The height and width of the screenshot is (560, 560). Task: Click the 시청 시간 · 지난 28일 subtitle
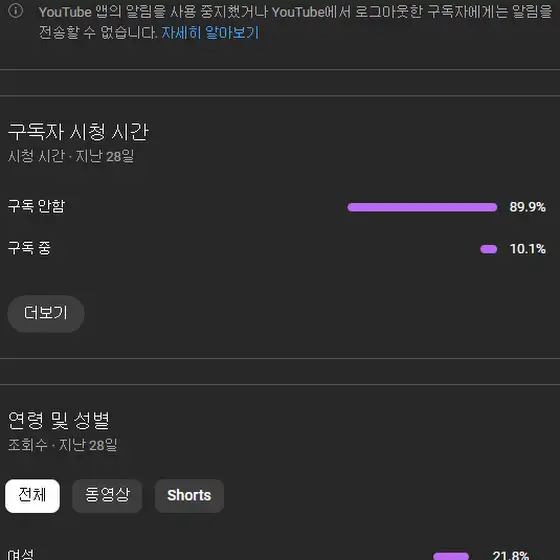[71, 156]
